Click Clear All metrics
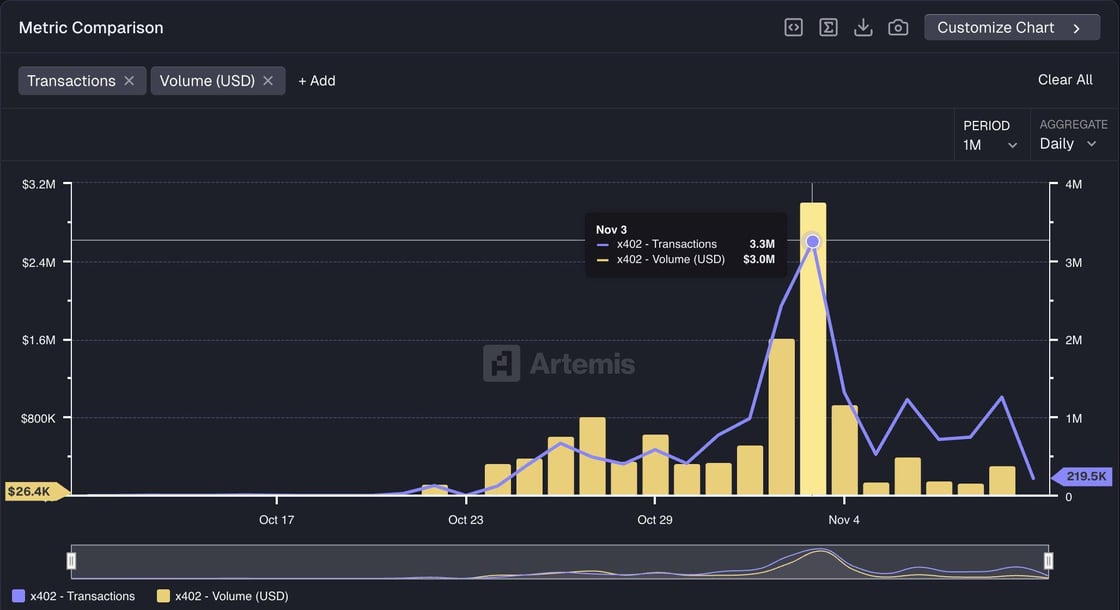The width and height of the screenshot is (1120, 610). [1065, 80]
